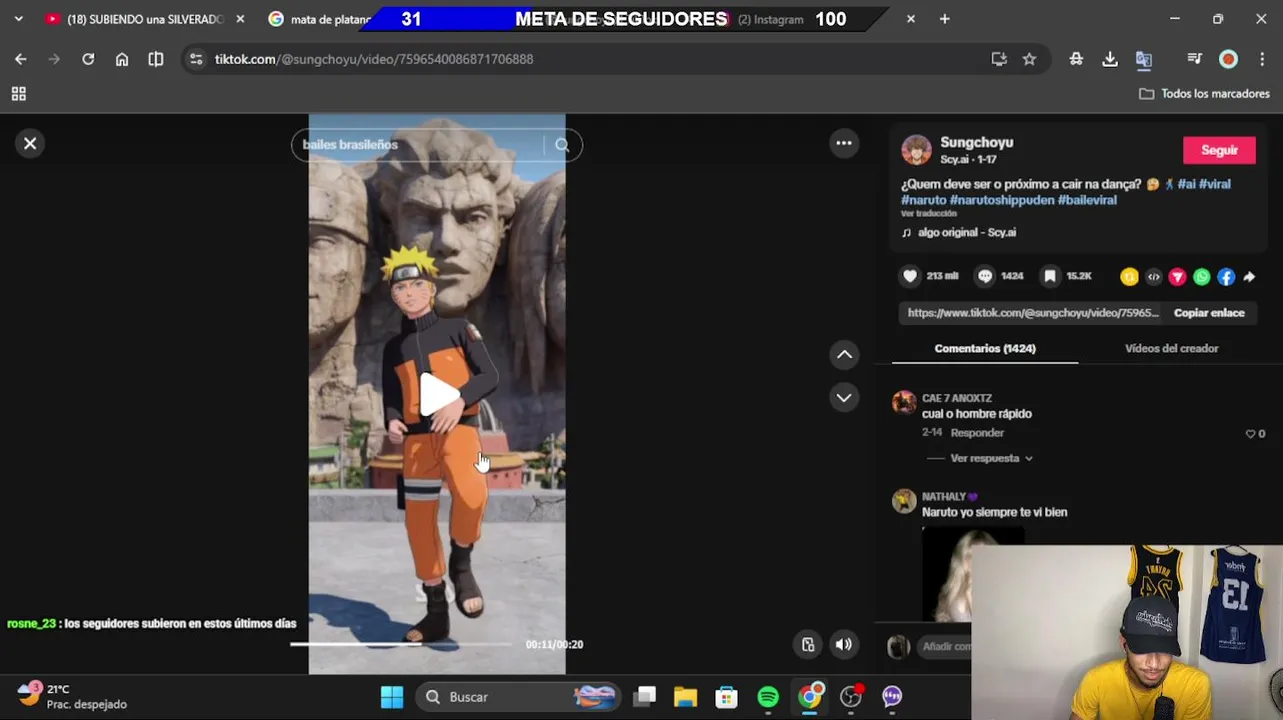The image size is (1283, 720).
Task: Switch to the SUBIENDO una SILVERADO YouTube tab
Action: [145, 19]
